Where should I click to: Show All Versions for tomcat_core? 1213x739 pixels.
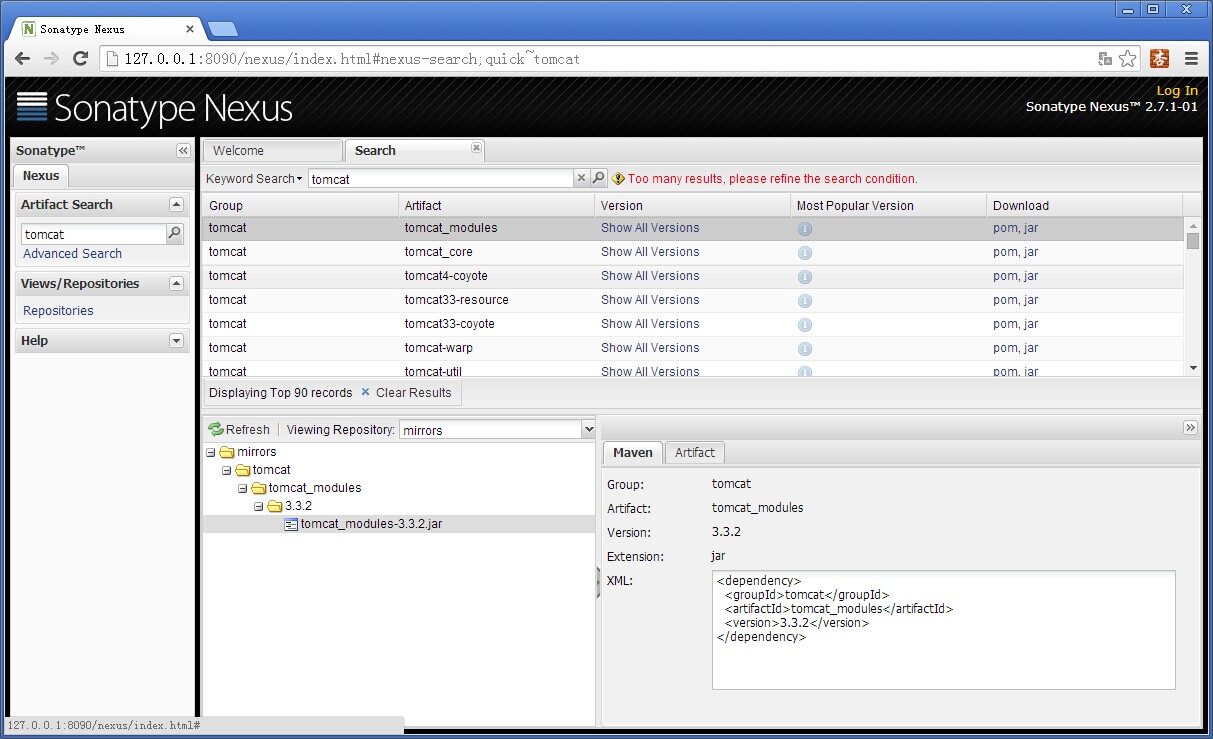650,252
